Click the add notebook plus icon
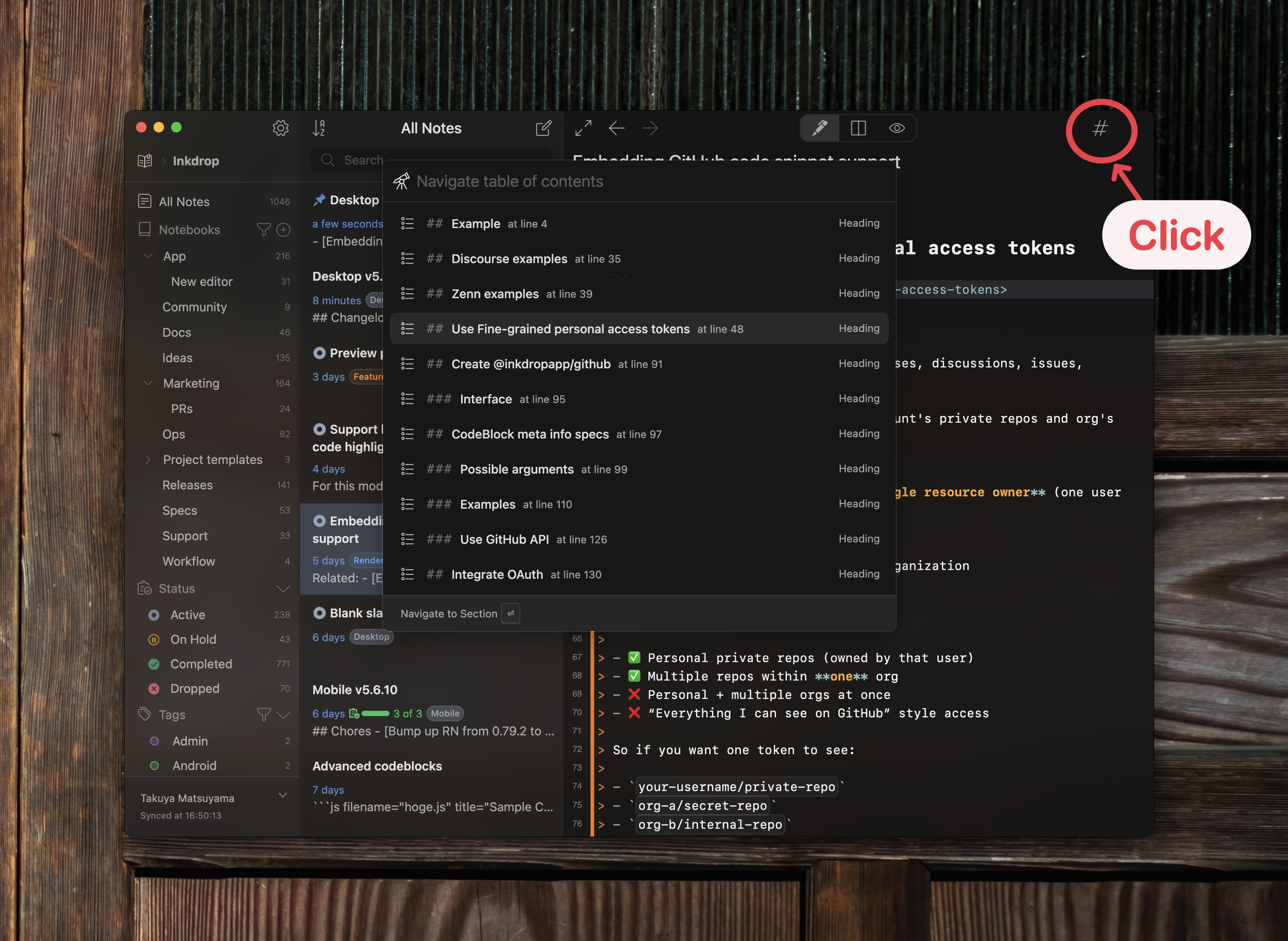 point(283,230)
